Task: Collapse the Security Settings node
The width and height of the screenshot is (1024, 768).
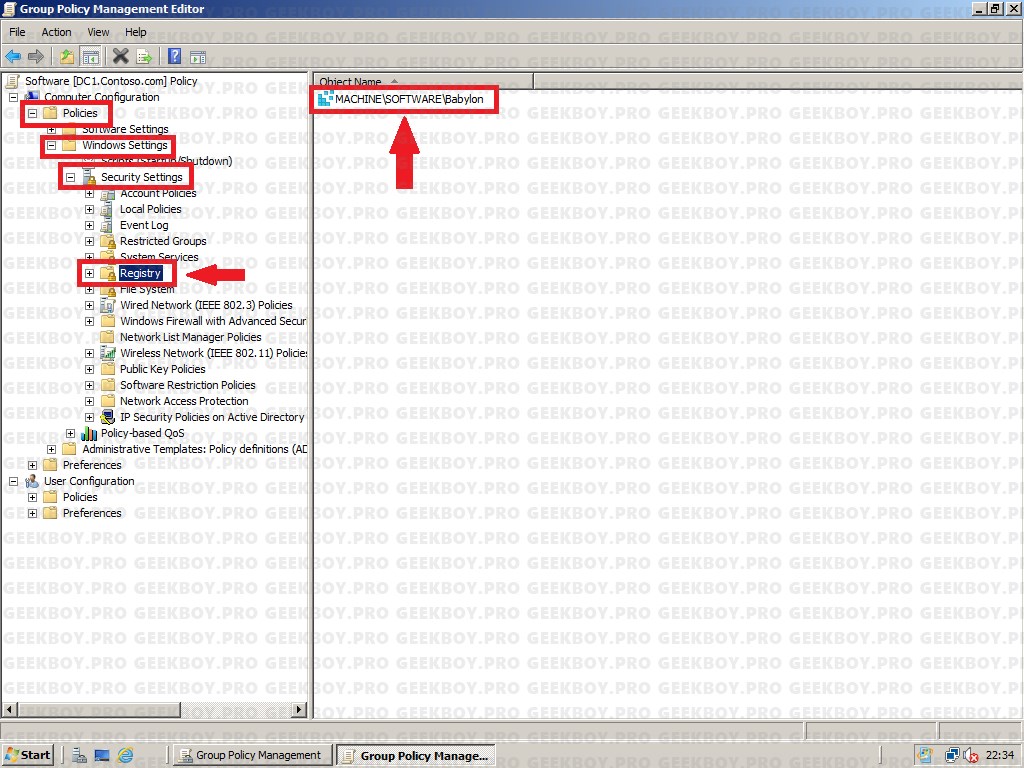Action: click(71, 178)
